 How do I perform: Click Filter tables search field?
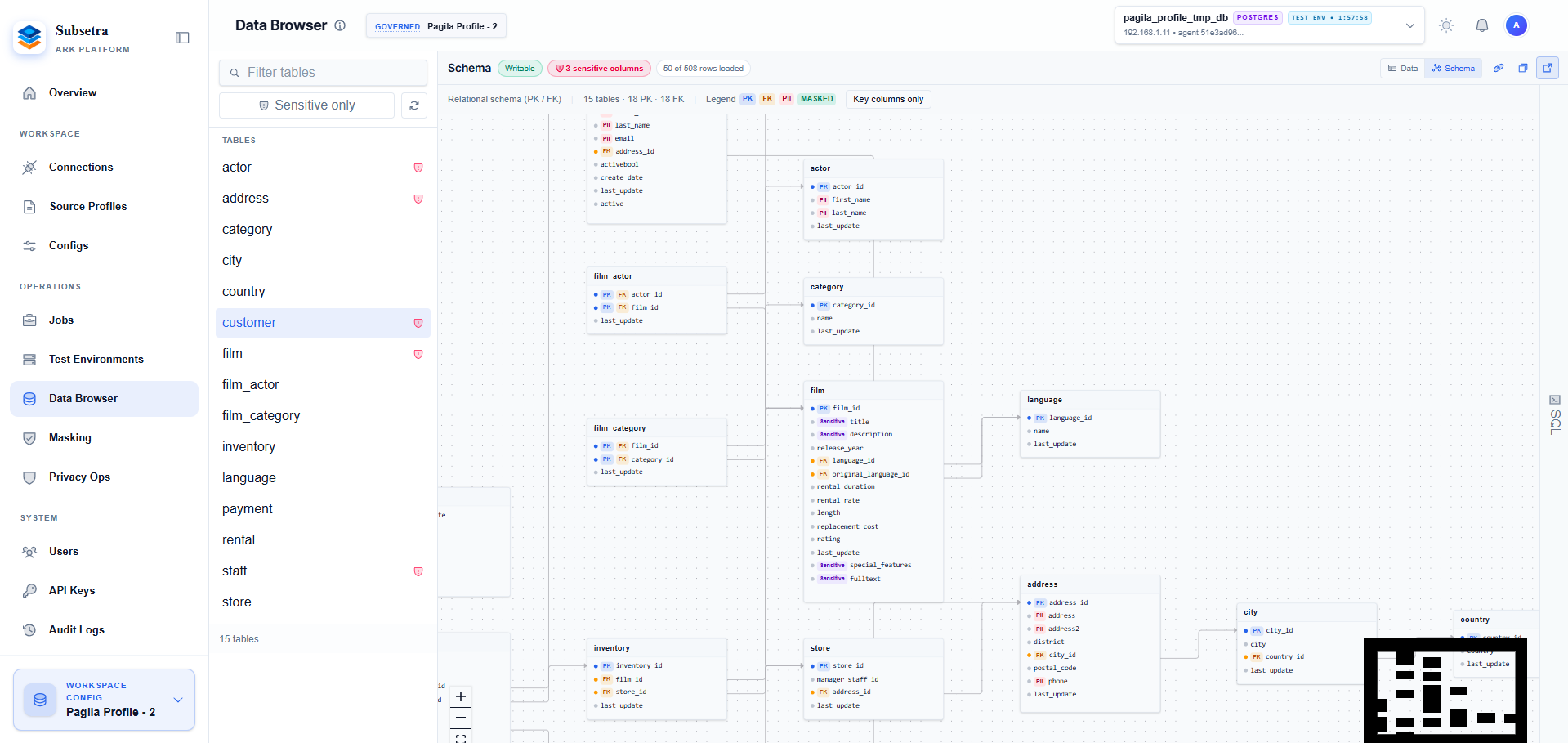pos(323,72)
